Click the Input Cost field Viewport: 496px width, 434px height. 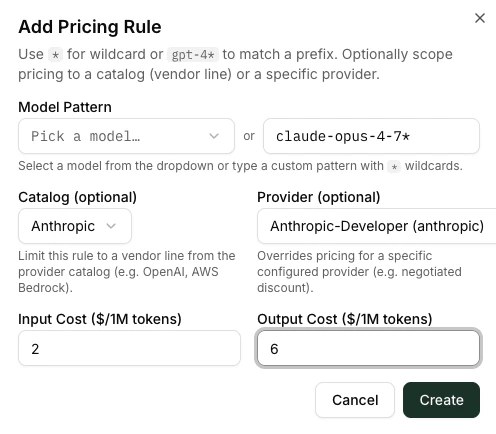coord(129,348)
